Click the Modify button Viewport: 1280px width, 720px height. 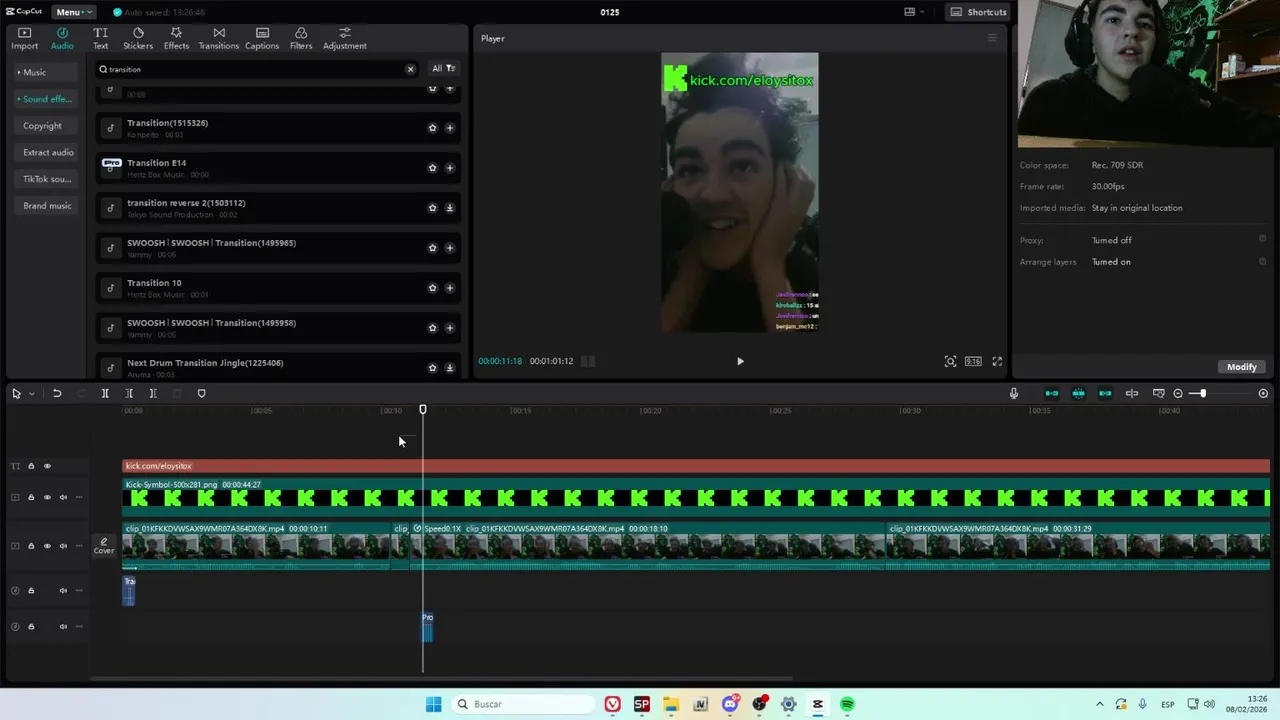pos(1241,367)
